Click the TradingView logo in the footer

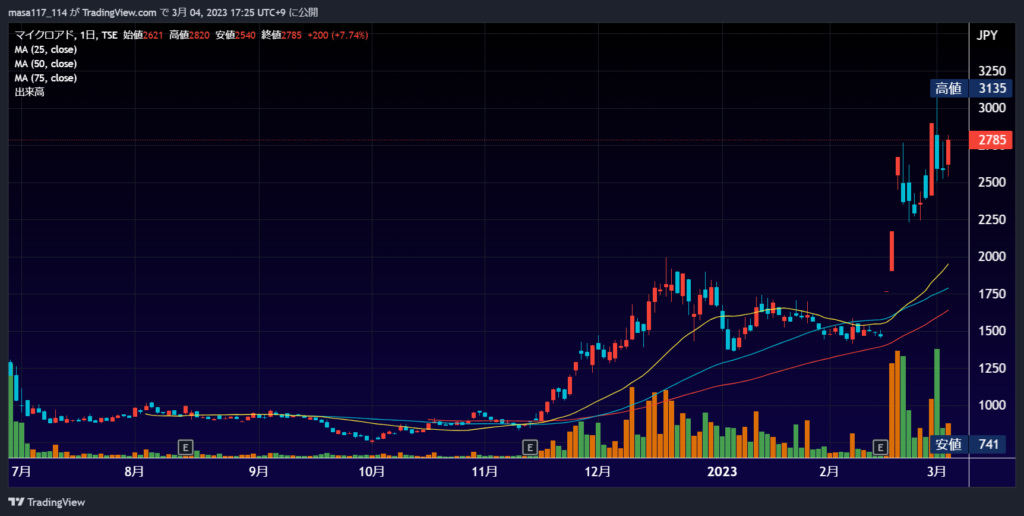[x=46, y=502]
